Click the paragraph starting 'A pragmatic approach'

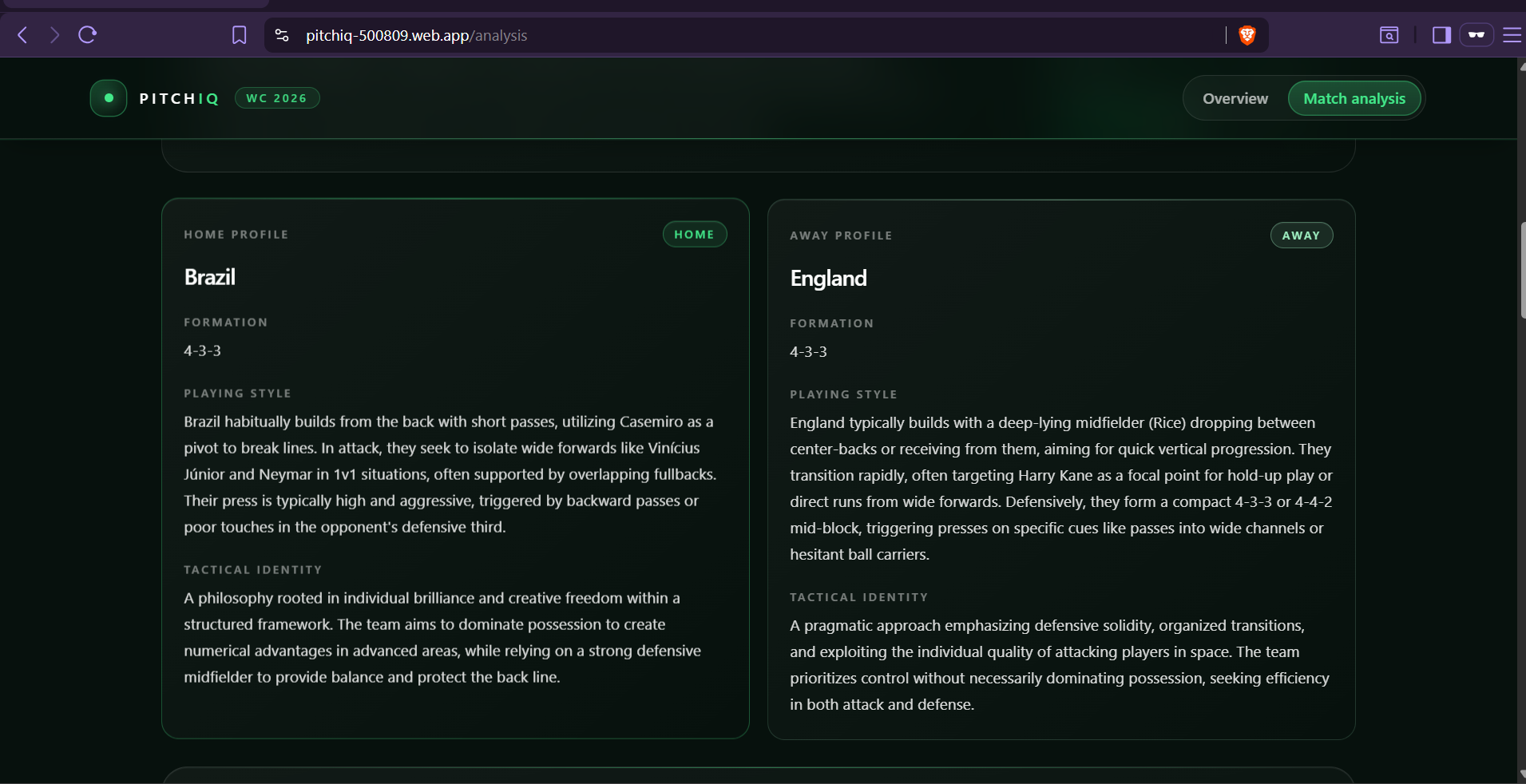[x=1060, y=665]
